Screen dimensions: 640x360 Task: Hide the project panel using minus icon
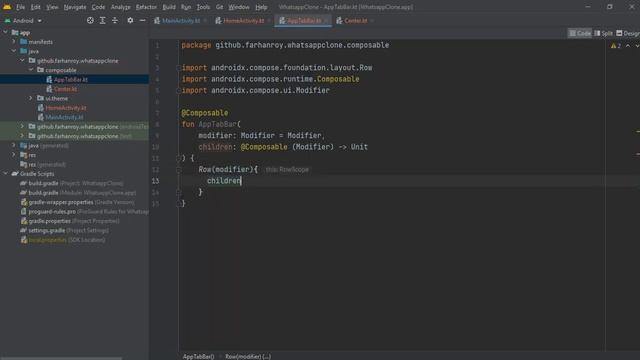click(x=142, y=20)
